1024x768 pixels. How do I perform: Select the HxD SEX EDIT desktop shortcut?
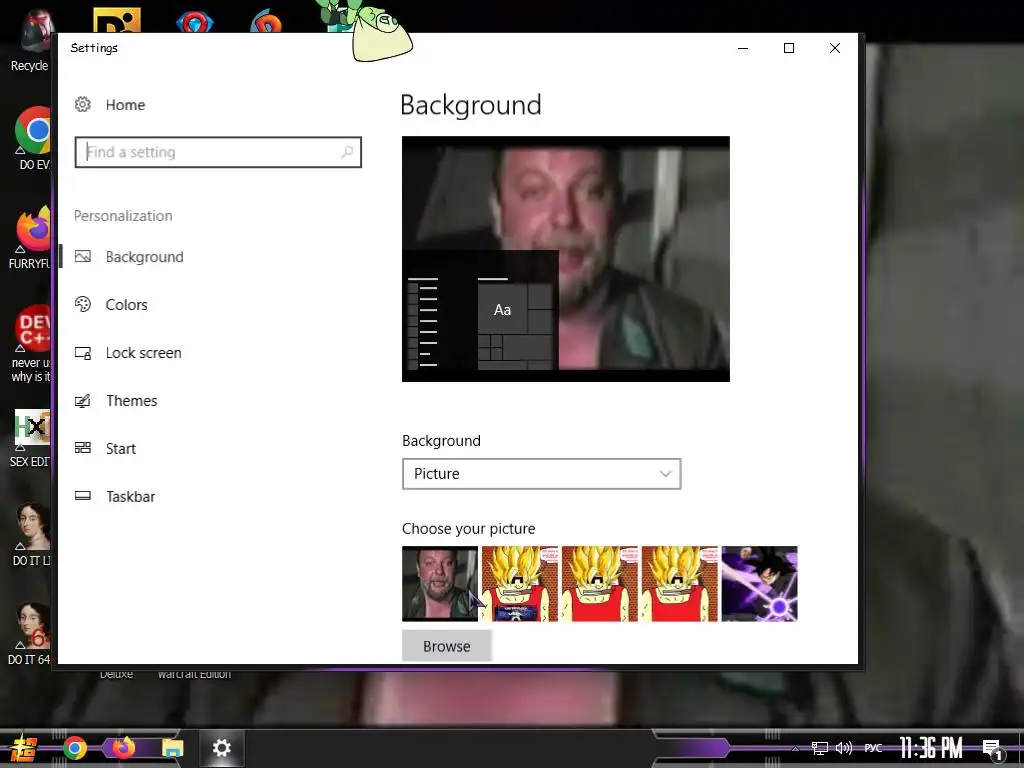click(30, 439)
